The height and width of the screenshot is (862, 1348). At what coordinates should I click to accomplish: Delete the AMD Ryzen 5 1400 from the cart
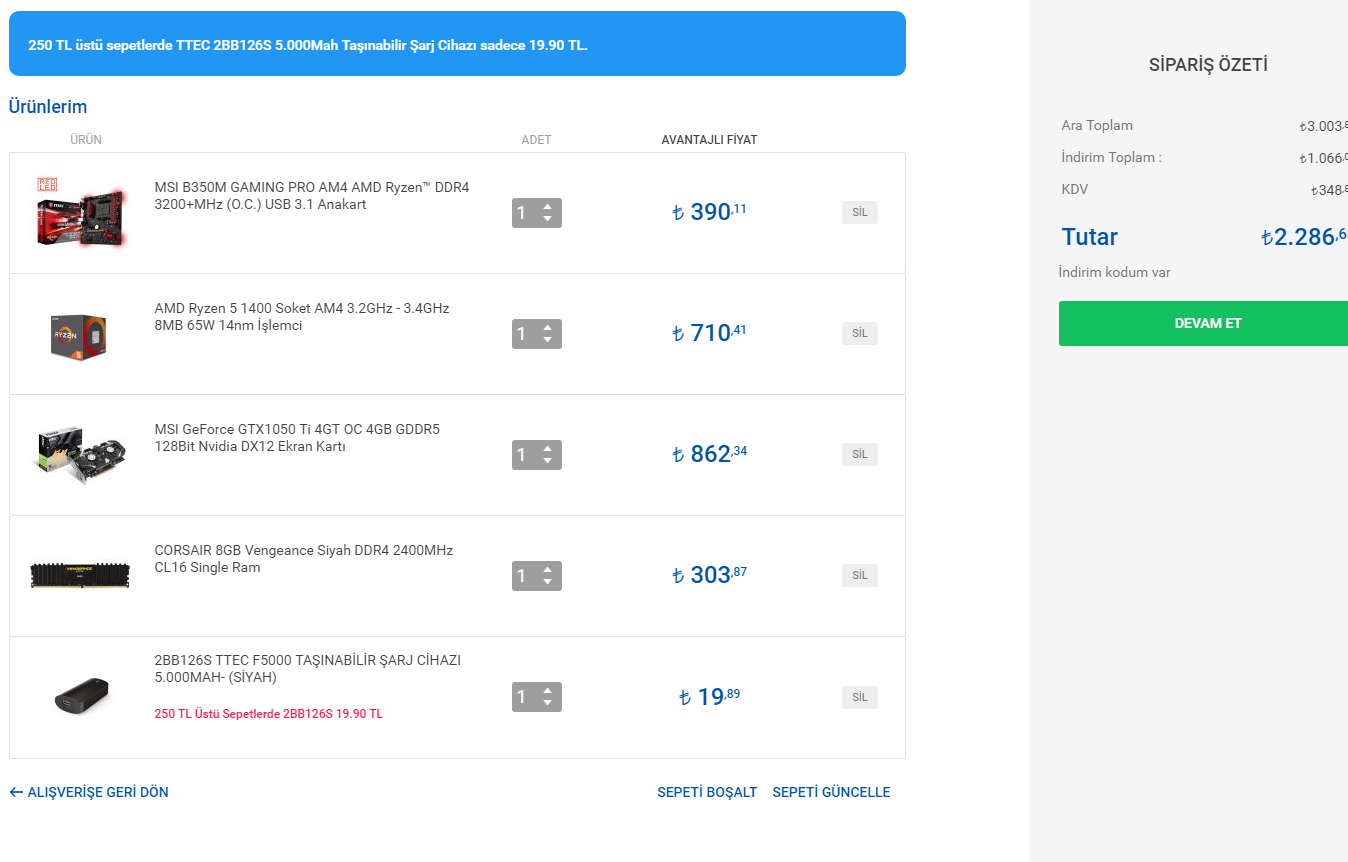(x=859, y=333)
